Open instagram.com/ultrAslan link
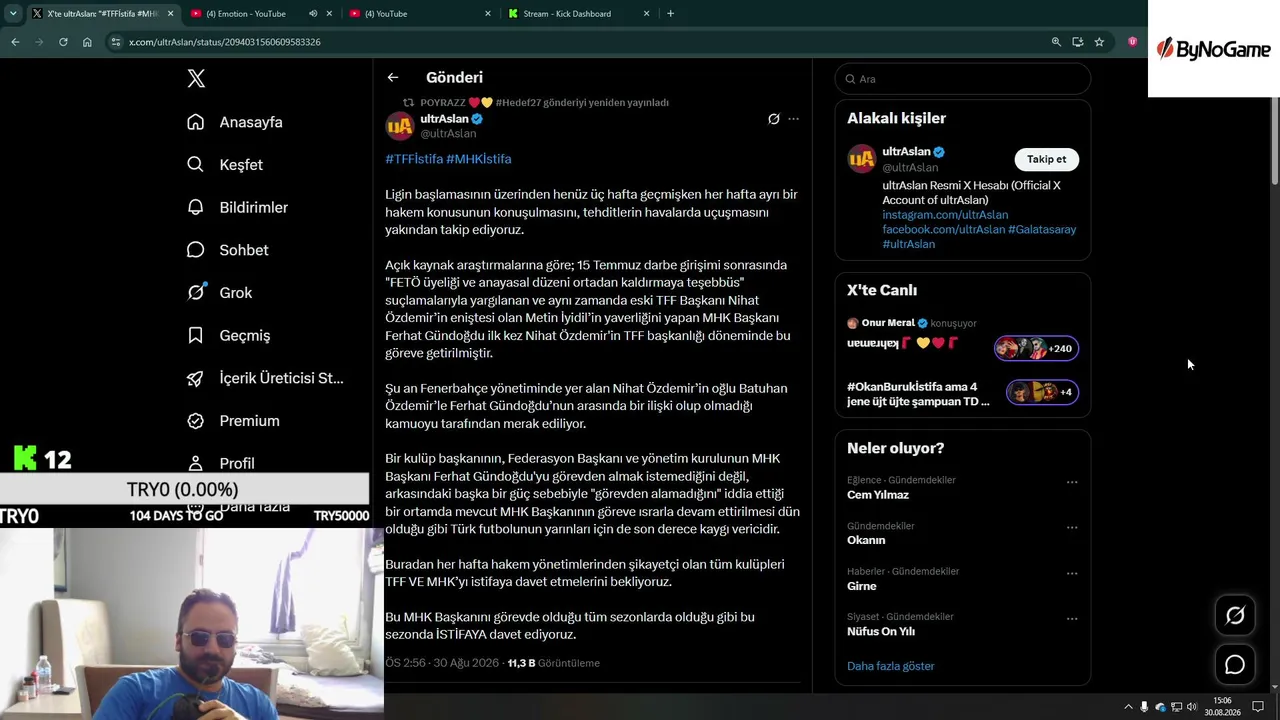The width and height of the screenshot is (1280, 720). tap(945, 215)
